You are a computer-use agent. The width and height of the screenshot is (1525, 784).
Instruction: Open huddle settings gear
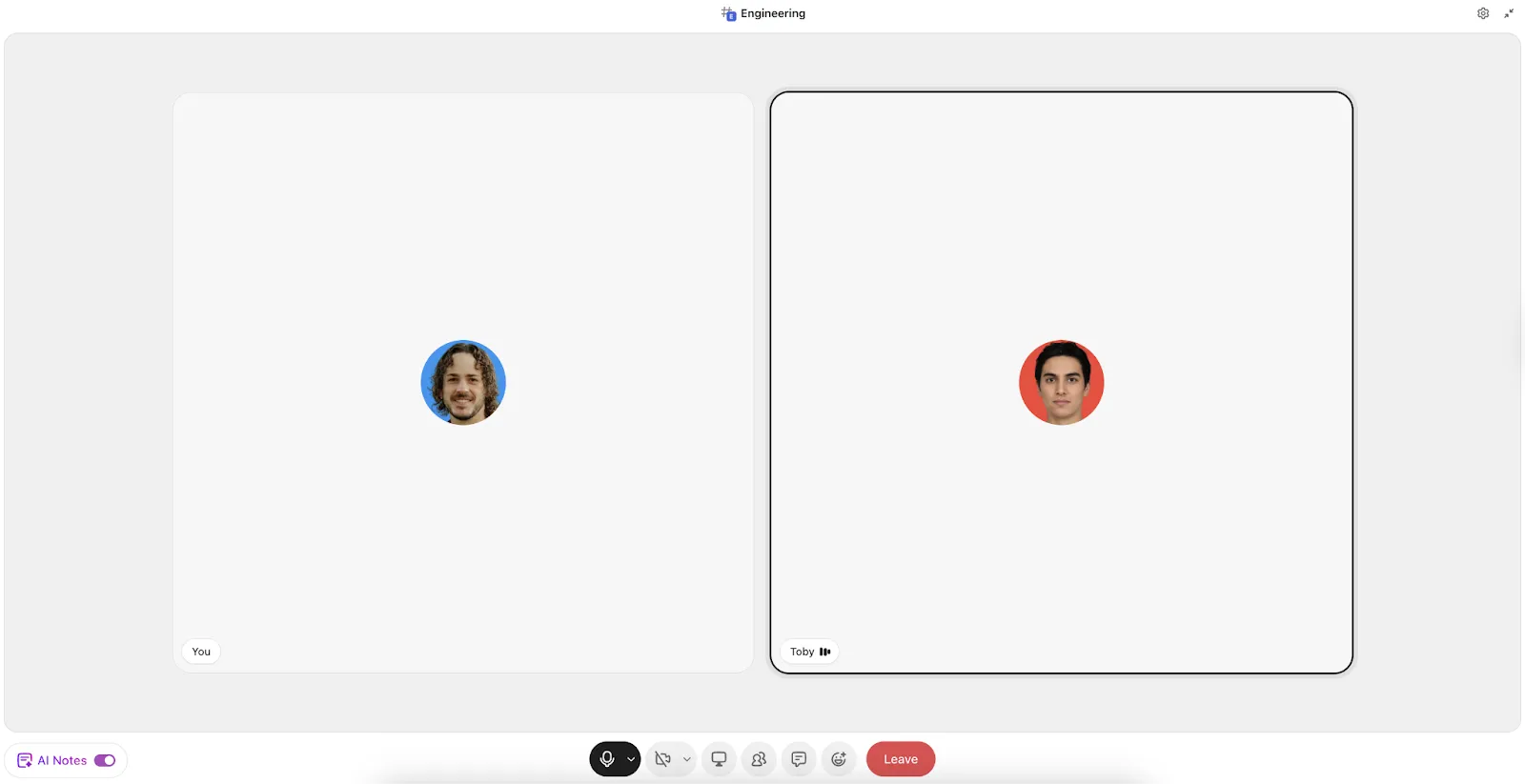coord(1483,13)
